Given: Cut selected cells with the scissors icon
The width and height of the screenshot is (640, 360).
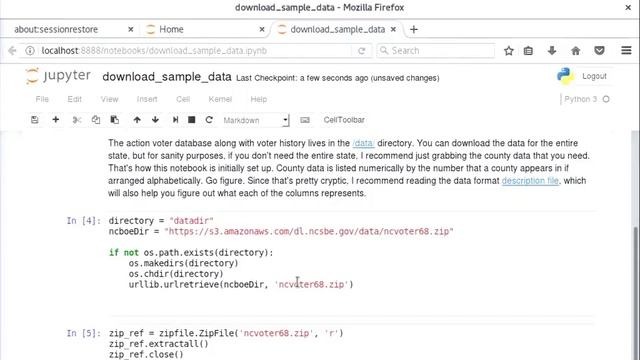Looking at the screenshot, I should coord(77,120).
